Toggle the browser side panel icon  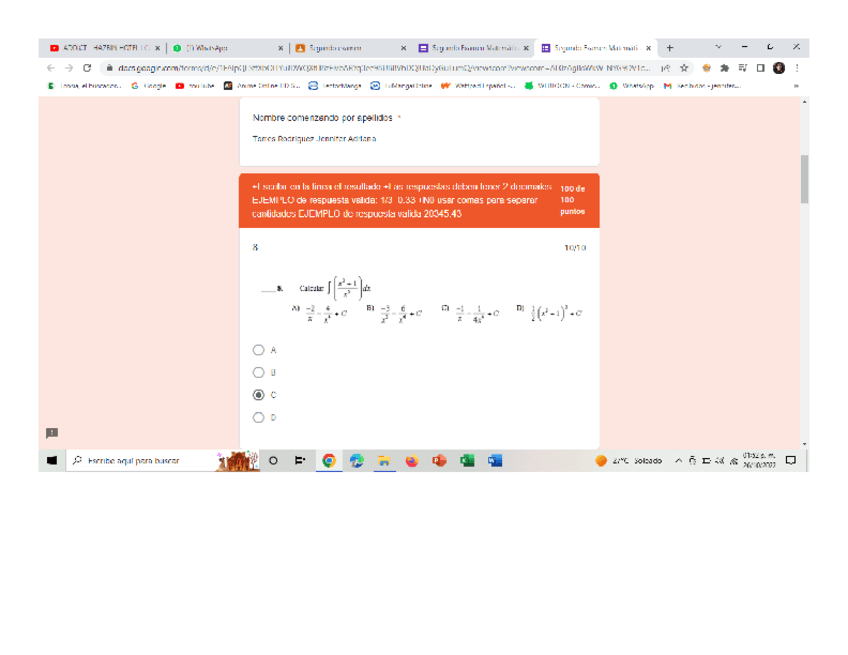[760, 68]
